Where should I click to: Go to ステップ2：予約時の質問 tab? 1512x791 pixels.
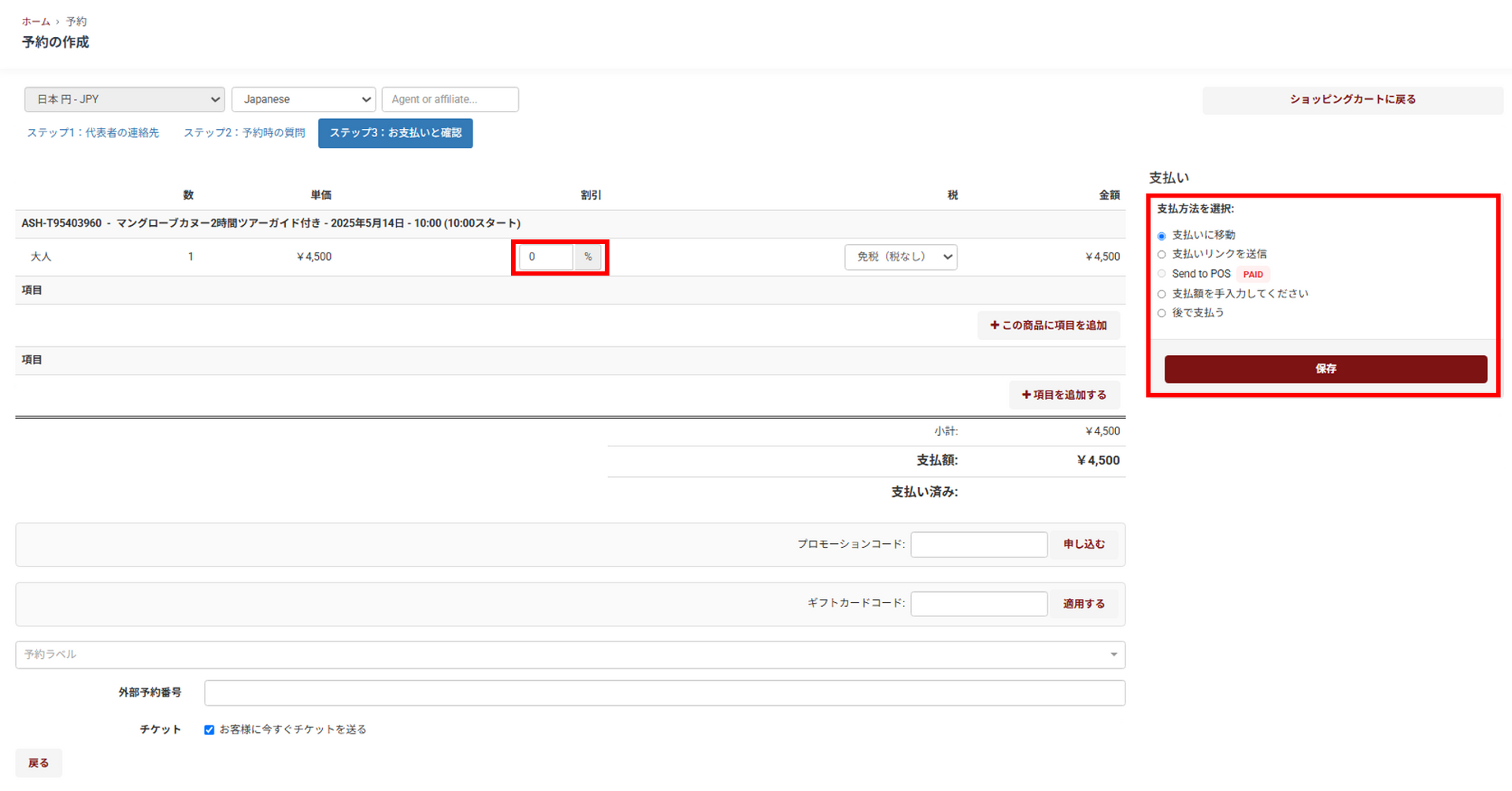tap(244, 133)
